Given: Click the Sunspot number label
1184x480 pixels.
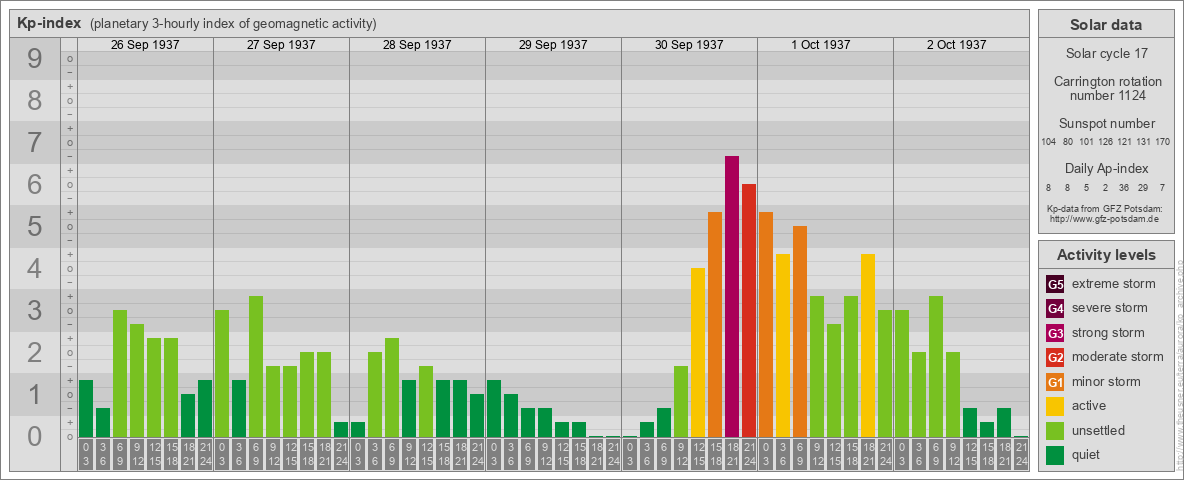Looking at the screenshot, I should [x=1105, y=123].
